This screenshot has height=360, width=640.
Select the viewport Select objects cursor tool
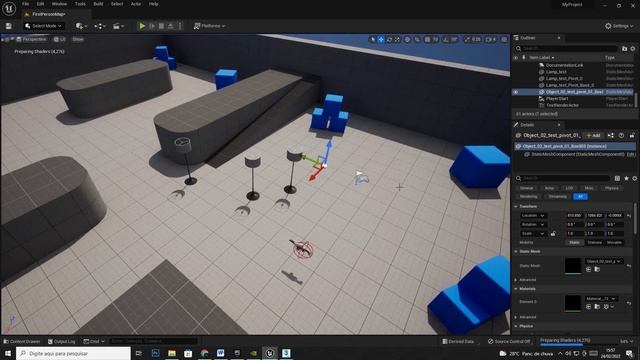[x=372, y=39]
